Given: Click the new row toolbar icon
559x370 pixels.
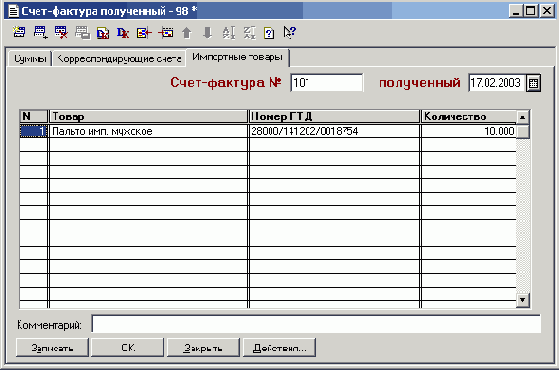Looking at the screenshot, I should tap(19, 32).
